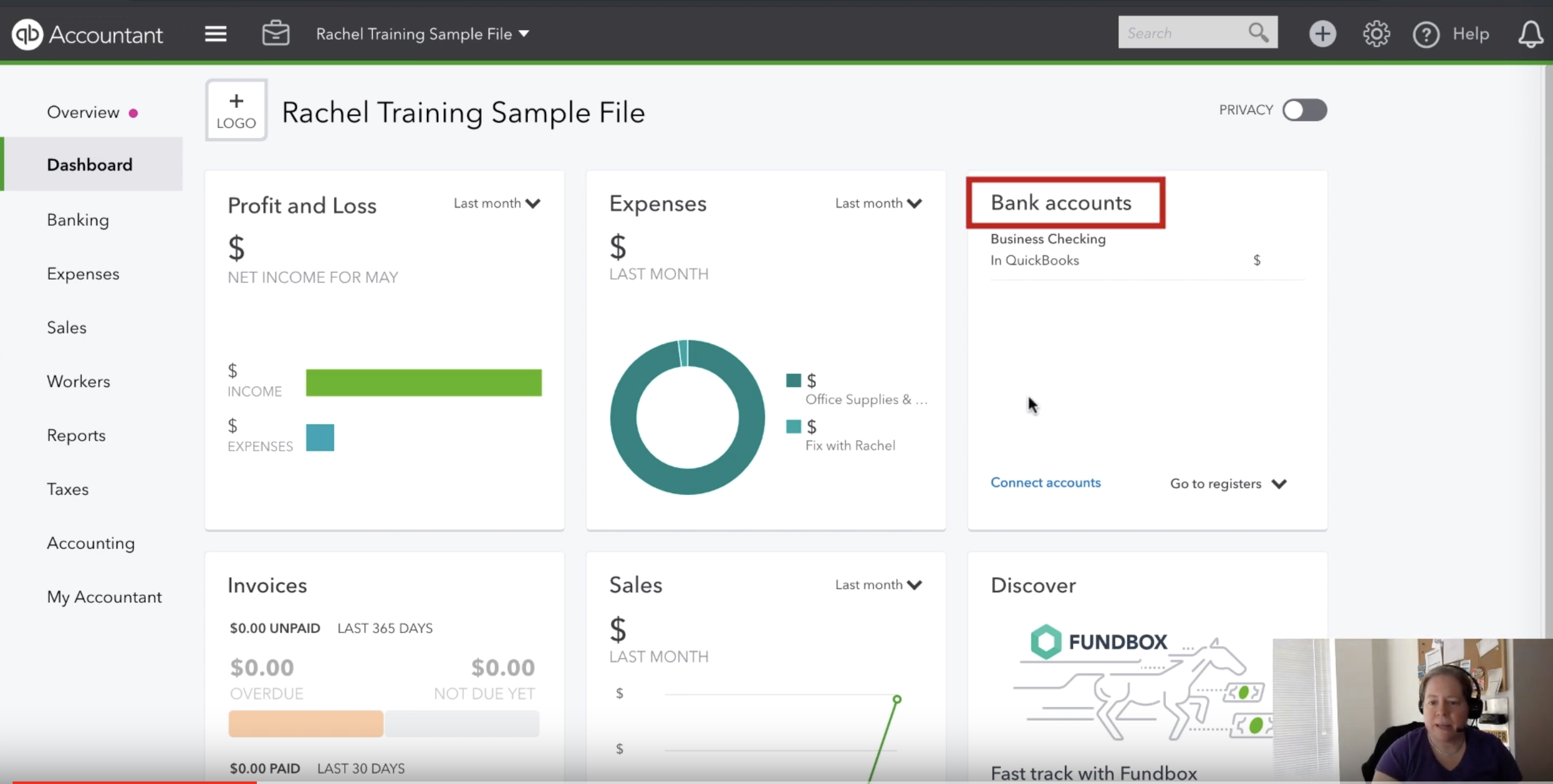Click the expenses donut chart
This screenshot has width=1553, height=784.
tap(687, 417)
